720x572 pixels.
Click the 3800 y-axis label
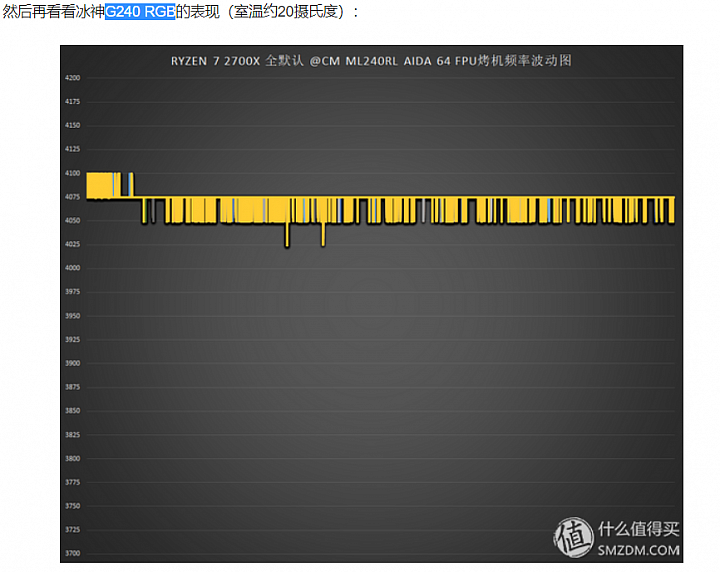pyautogui.click(x=73, y=458)
